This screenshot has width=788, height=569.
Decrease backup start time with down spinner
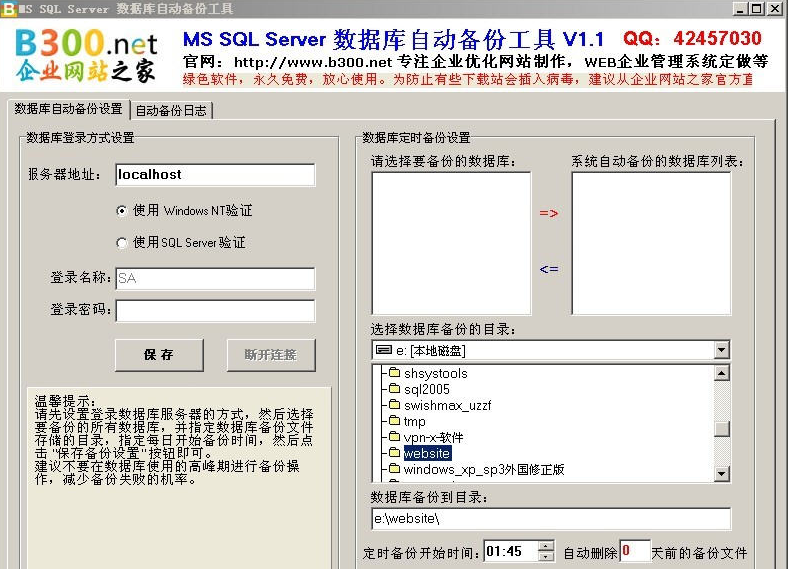[x=546, y=556]
